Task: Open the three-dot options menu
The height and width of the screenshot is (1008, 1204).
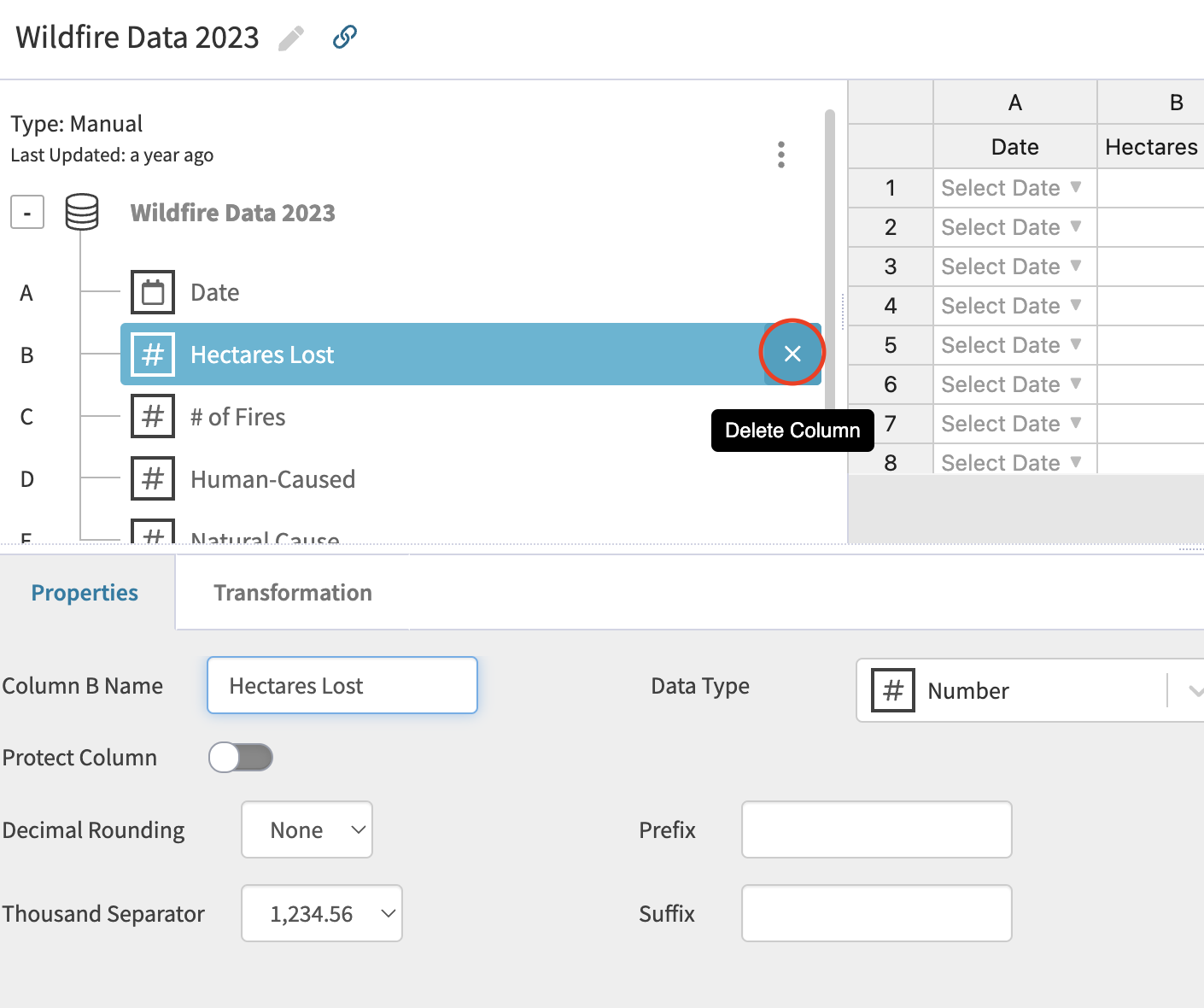Action: pyautogui.click(x=780, y=155)
